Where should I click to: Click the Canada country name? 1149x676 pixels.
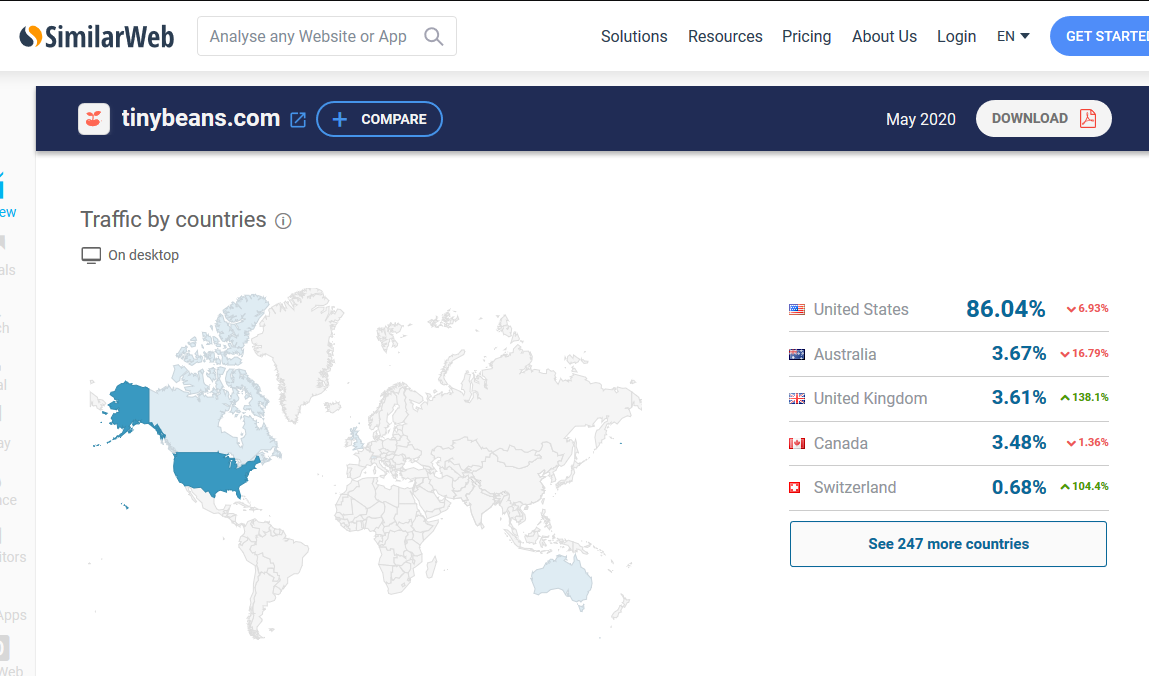(840, 443)
